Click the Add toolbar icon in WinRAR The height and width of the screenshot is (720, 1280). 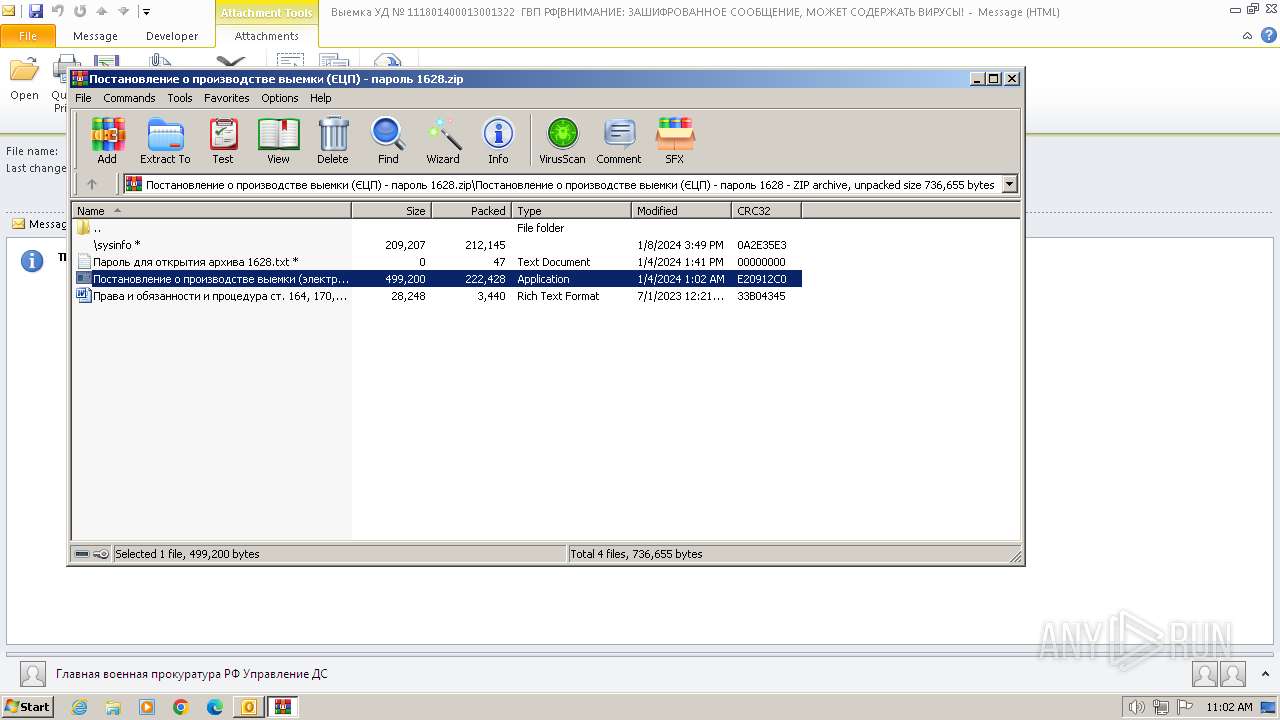pyautogui.click(x=107, y=140)
